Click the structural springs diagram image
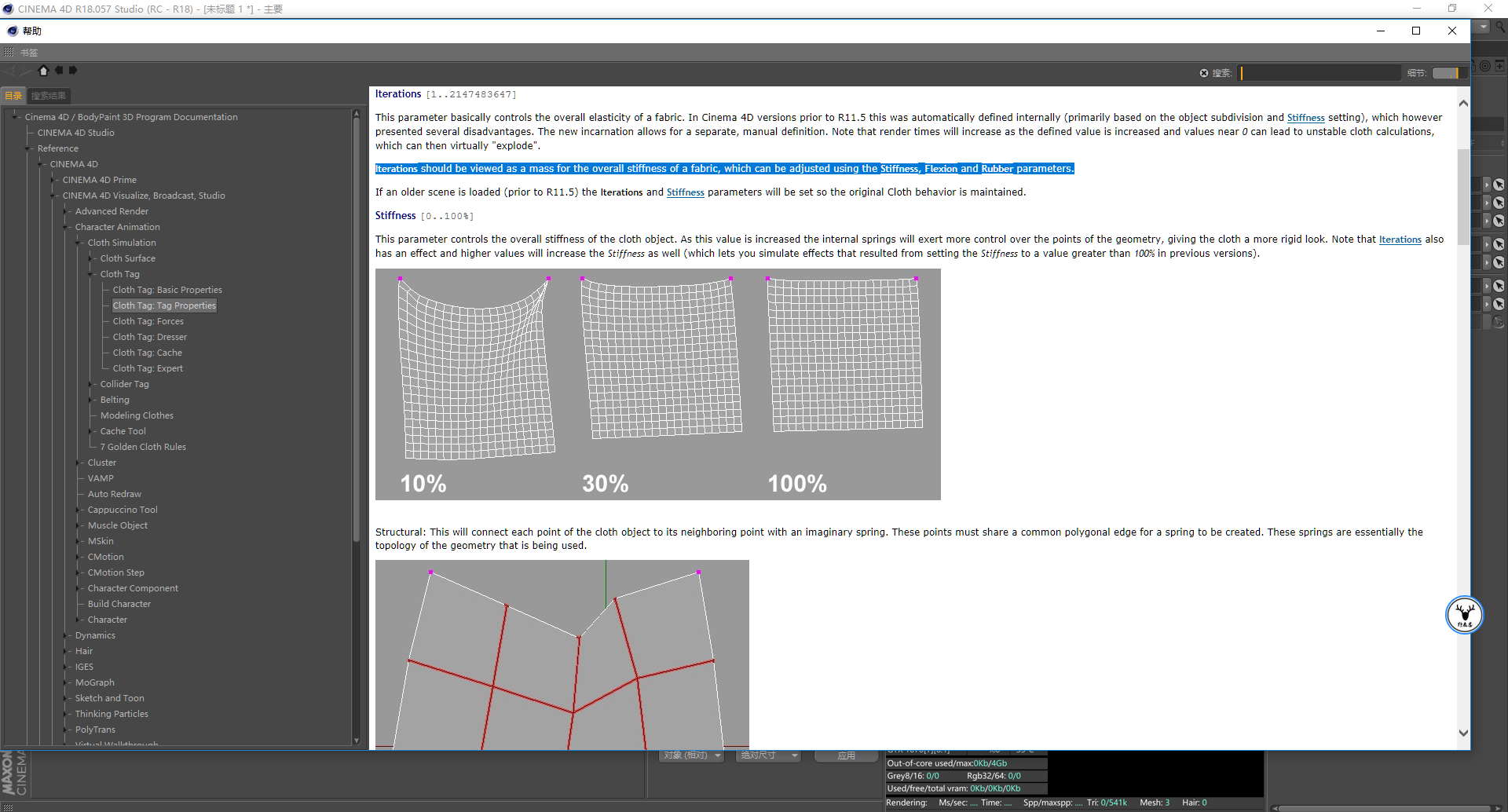 click(562, 654)
